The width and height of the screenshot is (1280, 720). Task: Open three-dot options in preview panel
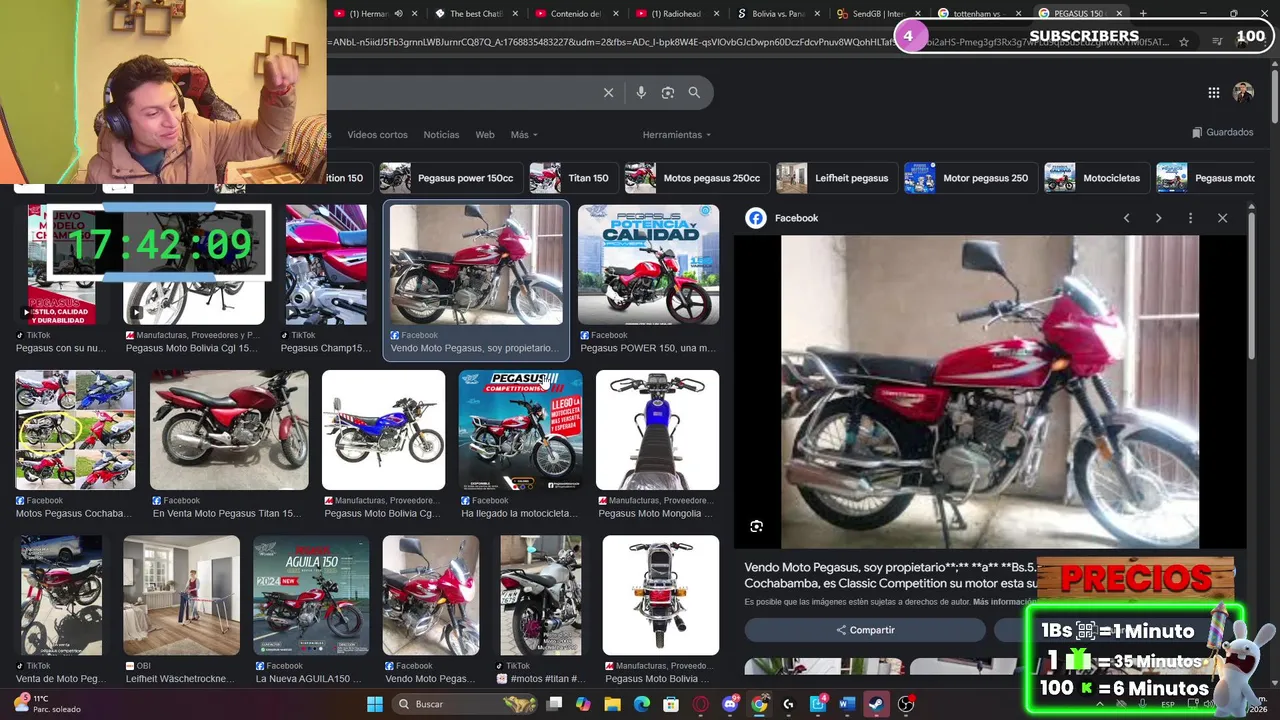(1190, 218)
